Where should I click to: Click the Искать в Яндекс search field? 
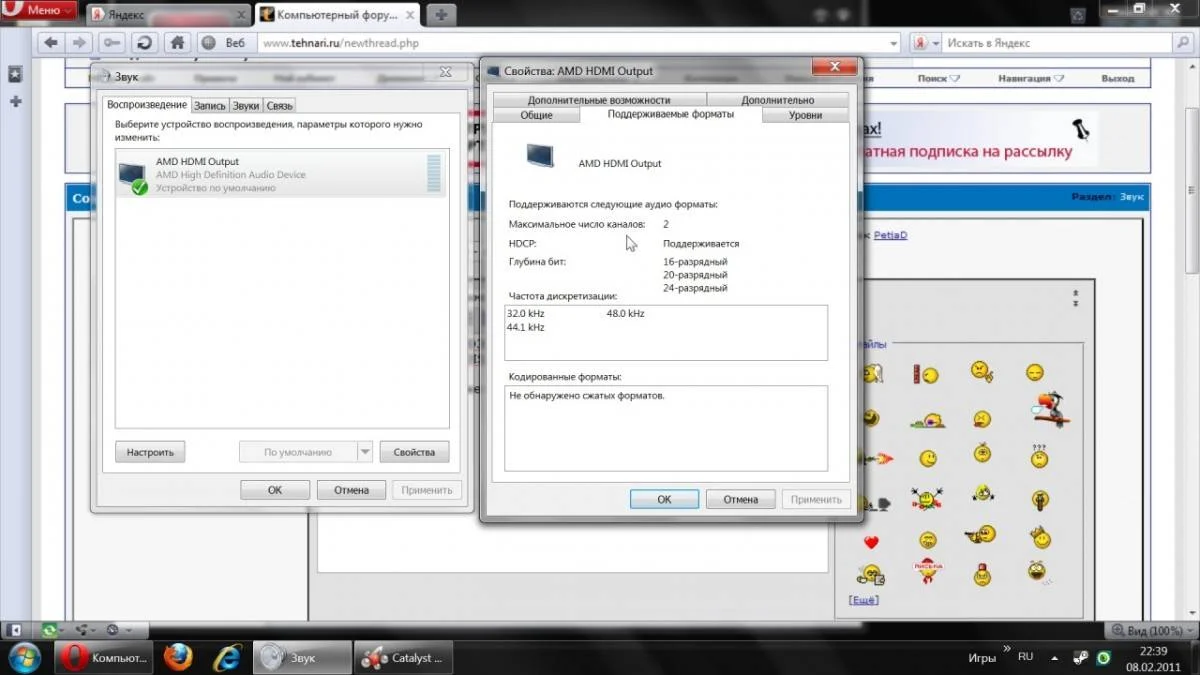click(1058, 43)
